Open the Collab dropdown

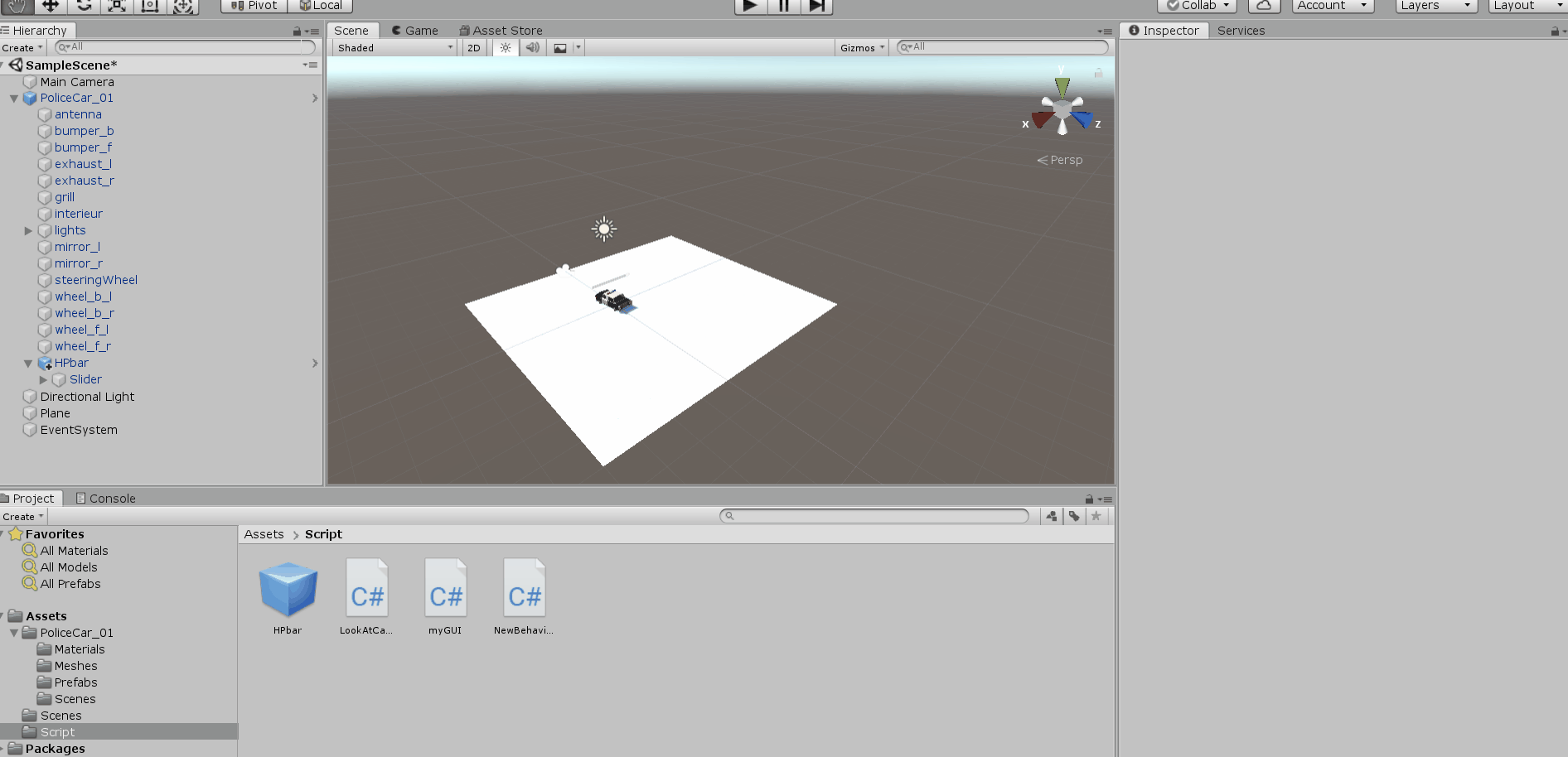[1197, 6]
